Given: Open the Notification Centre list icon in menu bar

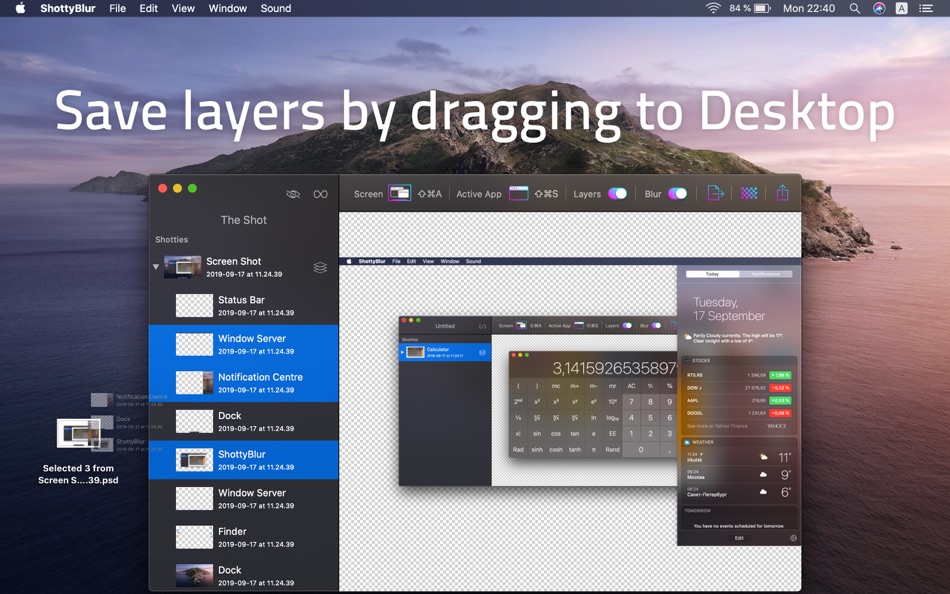Looking at the screenshot, I should click(x=926, y=8).
